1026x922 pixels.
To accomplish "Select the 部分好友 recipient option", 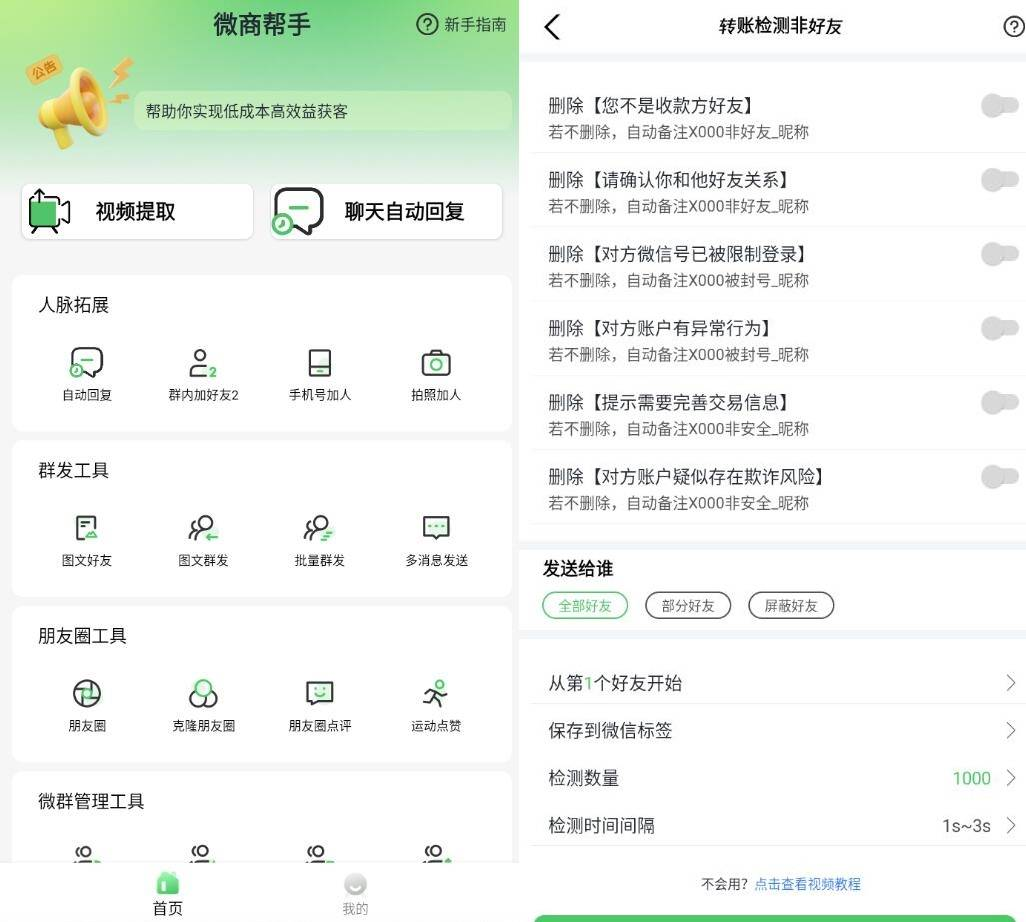I will point(688,606).
